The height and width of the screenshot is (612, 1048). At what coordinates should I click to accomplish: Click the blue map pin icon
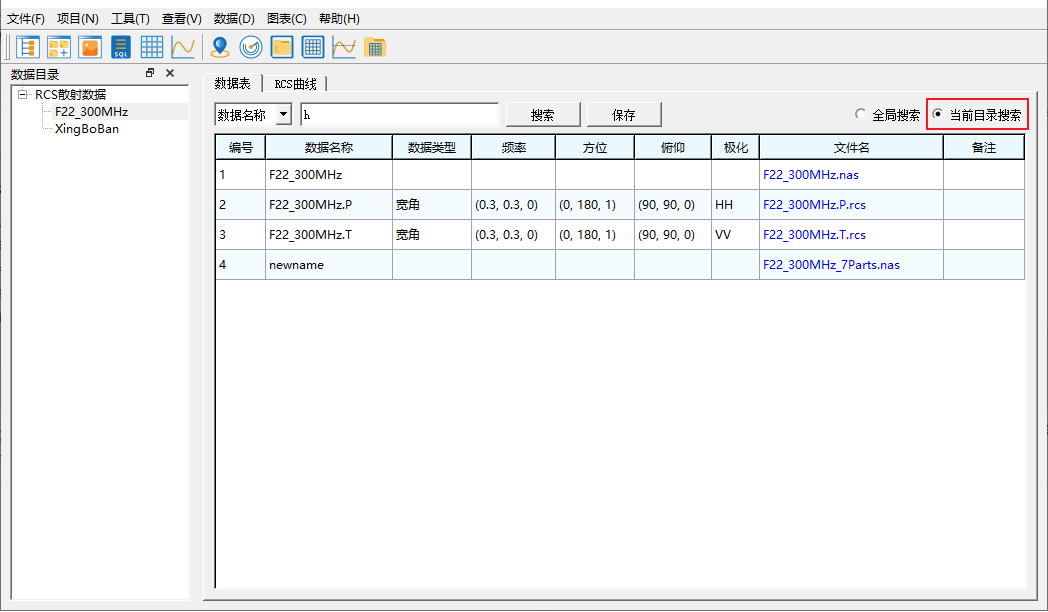click(220, 47)
